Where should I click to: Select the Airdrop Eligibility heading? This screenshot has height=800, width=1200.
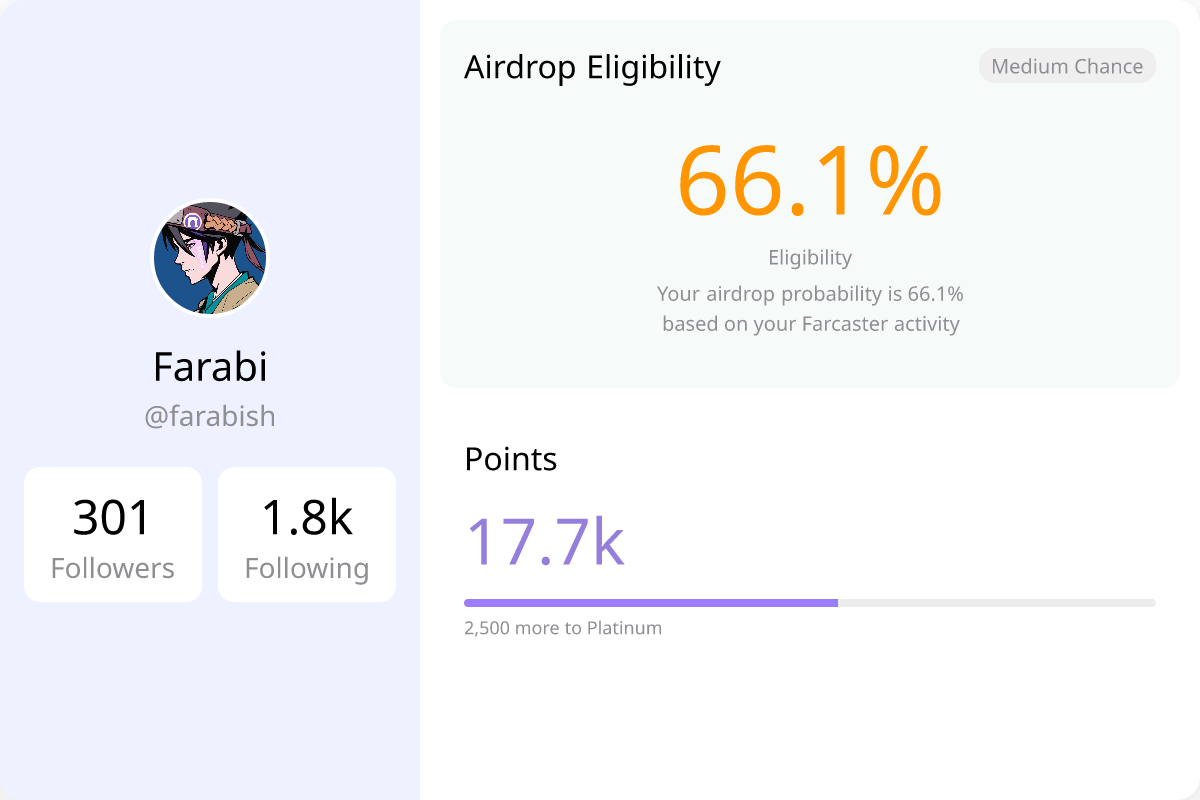coord(592,67)
